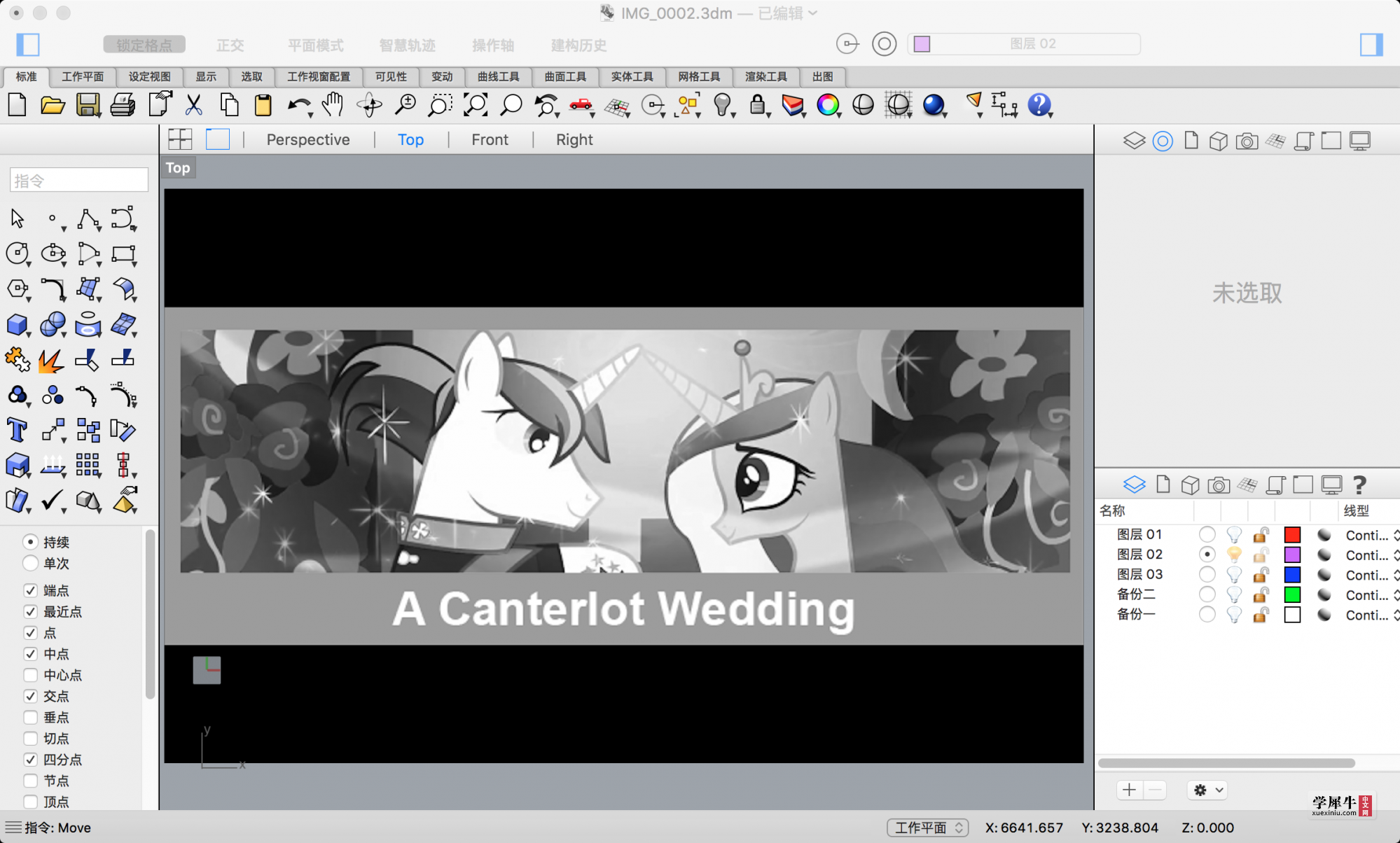The image size is (1400, 843).
Task: Select the 持续 radio button
Action: [x=30, y=542]
